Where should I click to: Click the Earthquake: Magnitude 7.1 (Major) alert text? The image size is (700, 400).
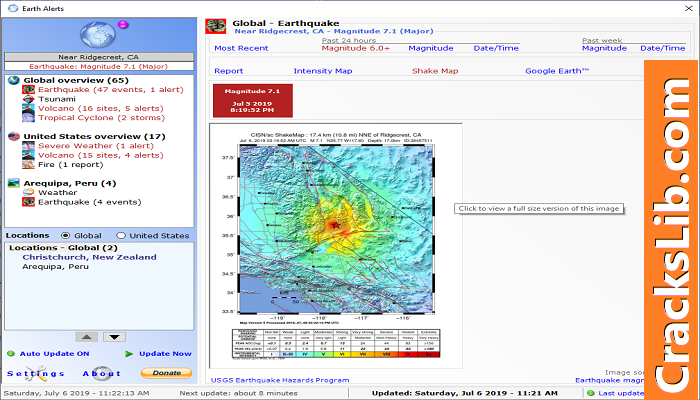99,67
